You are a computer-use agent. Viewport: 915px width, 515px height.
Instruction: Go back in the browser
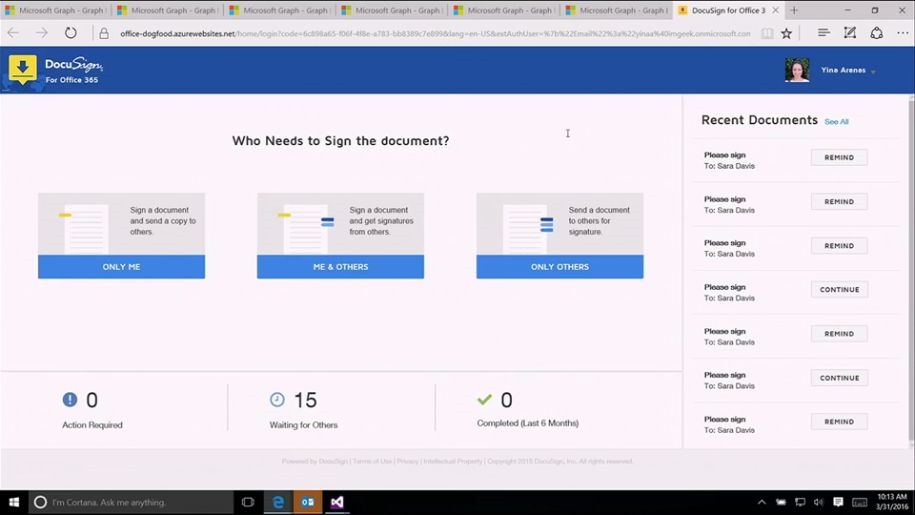tap(13, 33)
